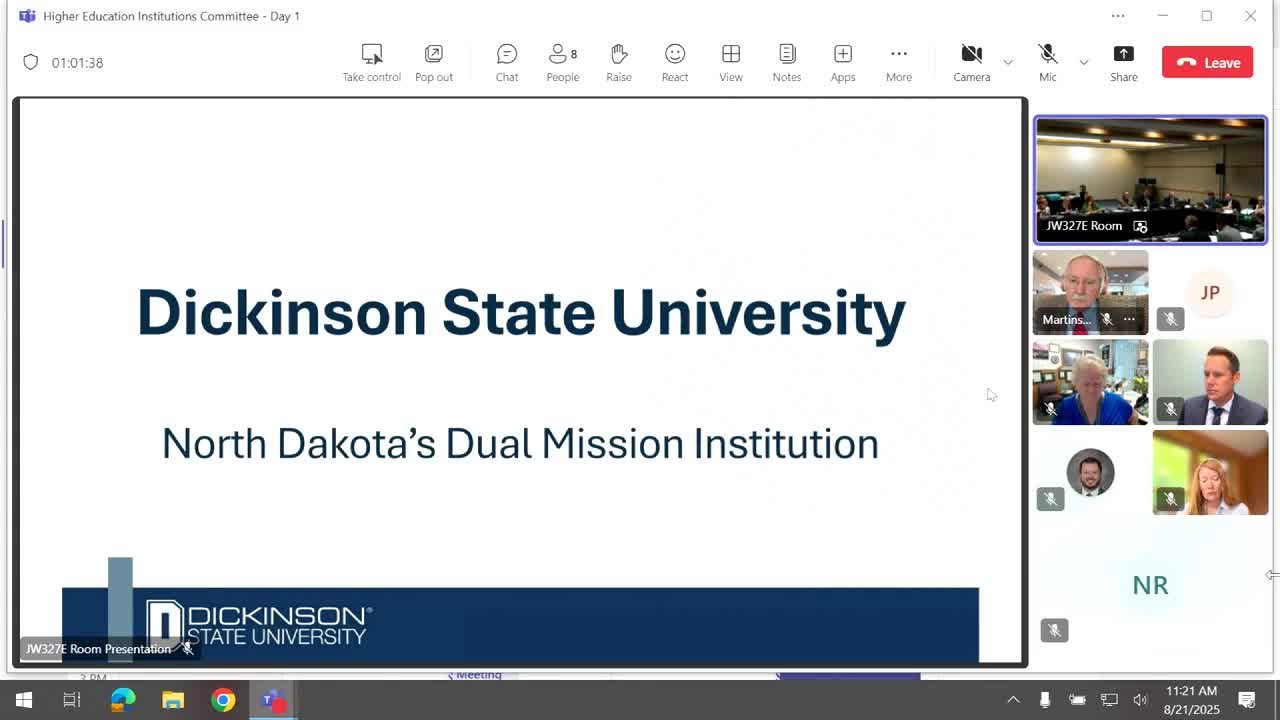1280x720 pixels.
Task: Take control of the shared presentation
Action: click(x=371, y=63)
